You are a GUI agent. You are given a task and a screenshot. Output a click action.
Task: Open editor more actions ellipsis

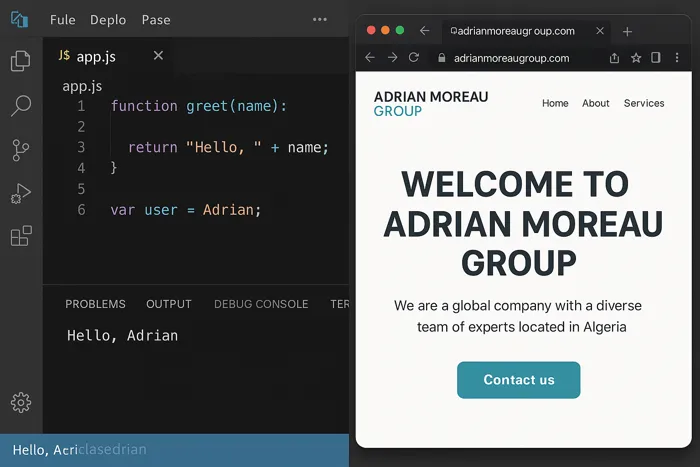(x=320, y=19)
